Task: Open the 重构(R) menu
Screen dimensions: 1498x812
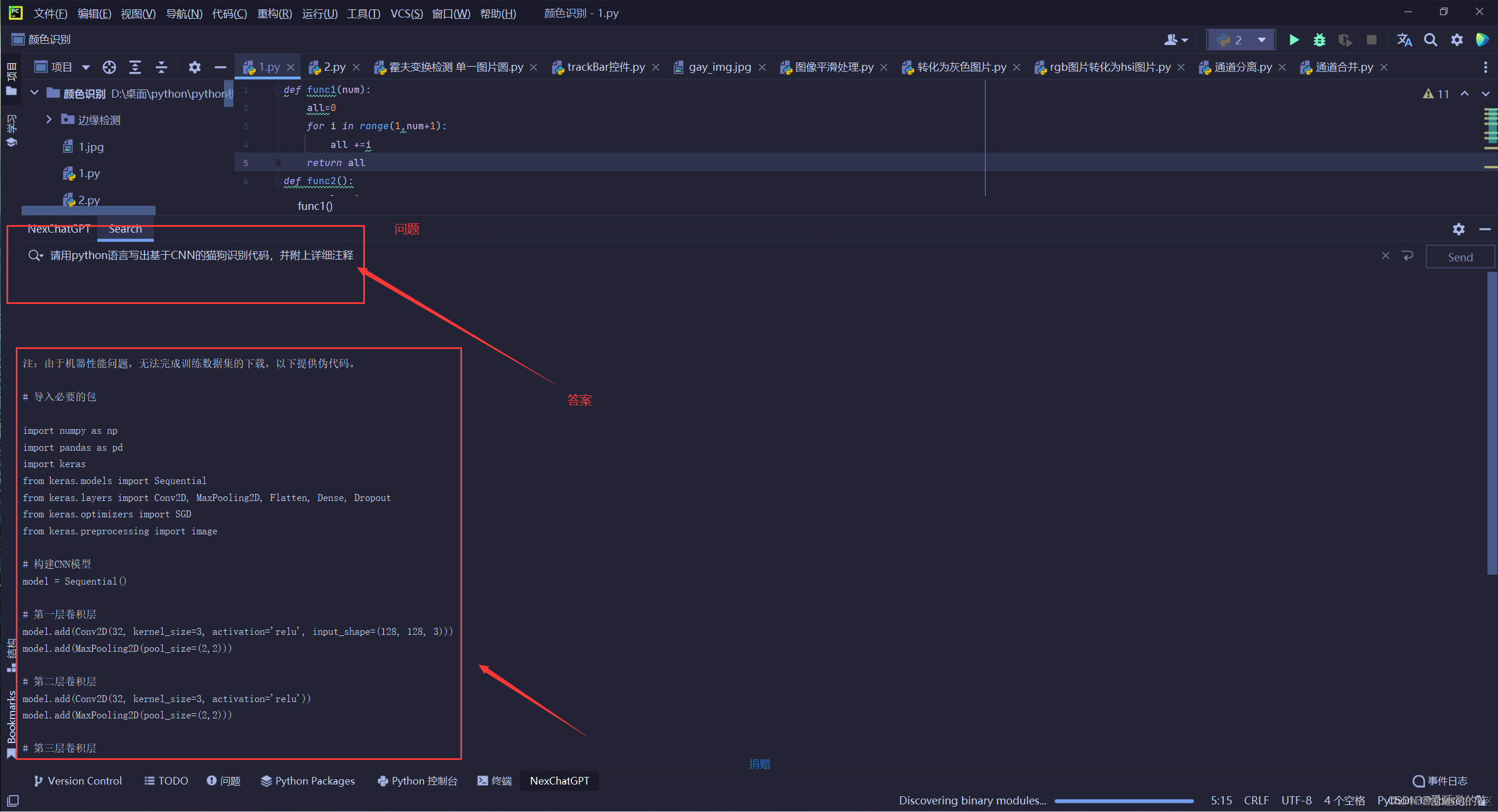Action: click(274, 13)
